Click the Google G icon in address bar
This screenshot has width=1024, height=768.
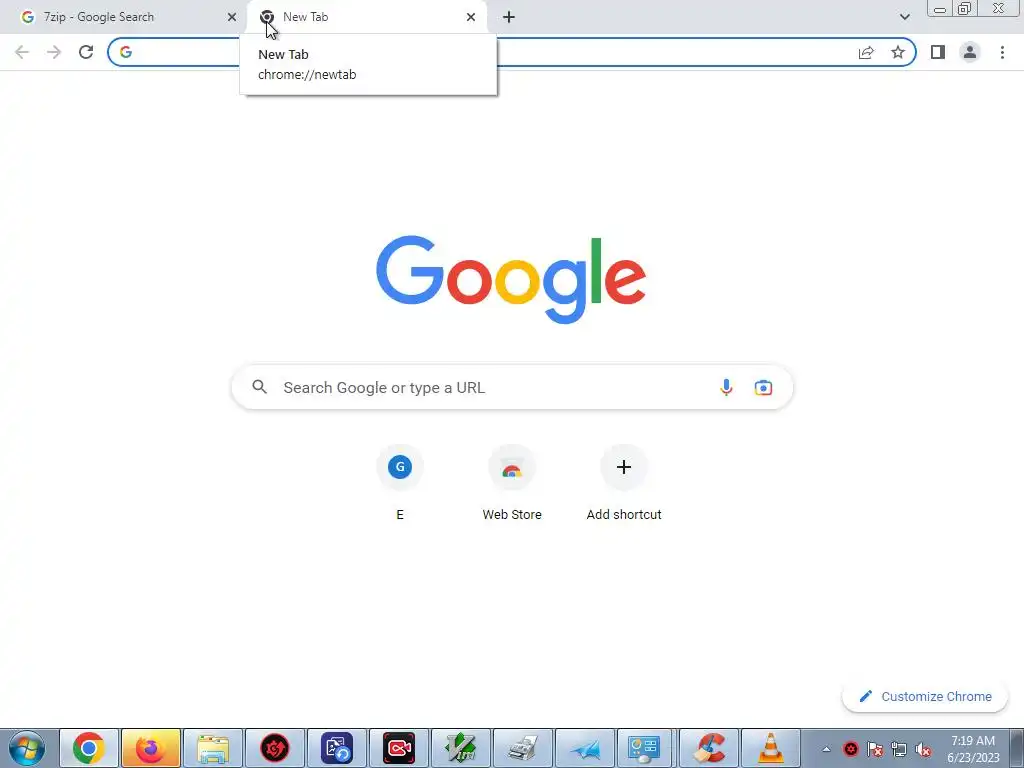coord(126,52)
